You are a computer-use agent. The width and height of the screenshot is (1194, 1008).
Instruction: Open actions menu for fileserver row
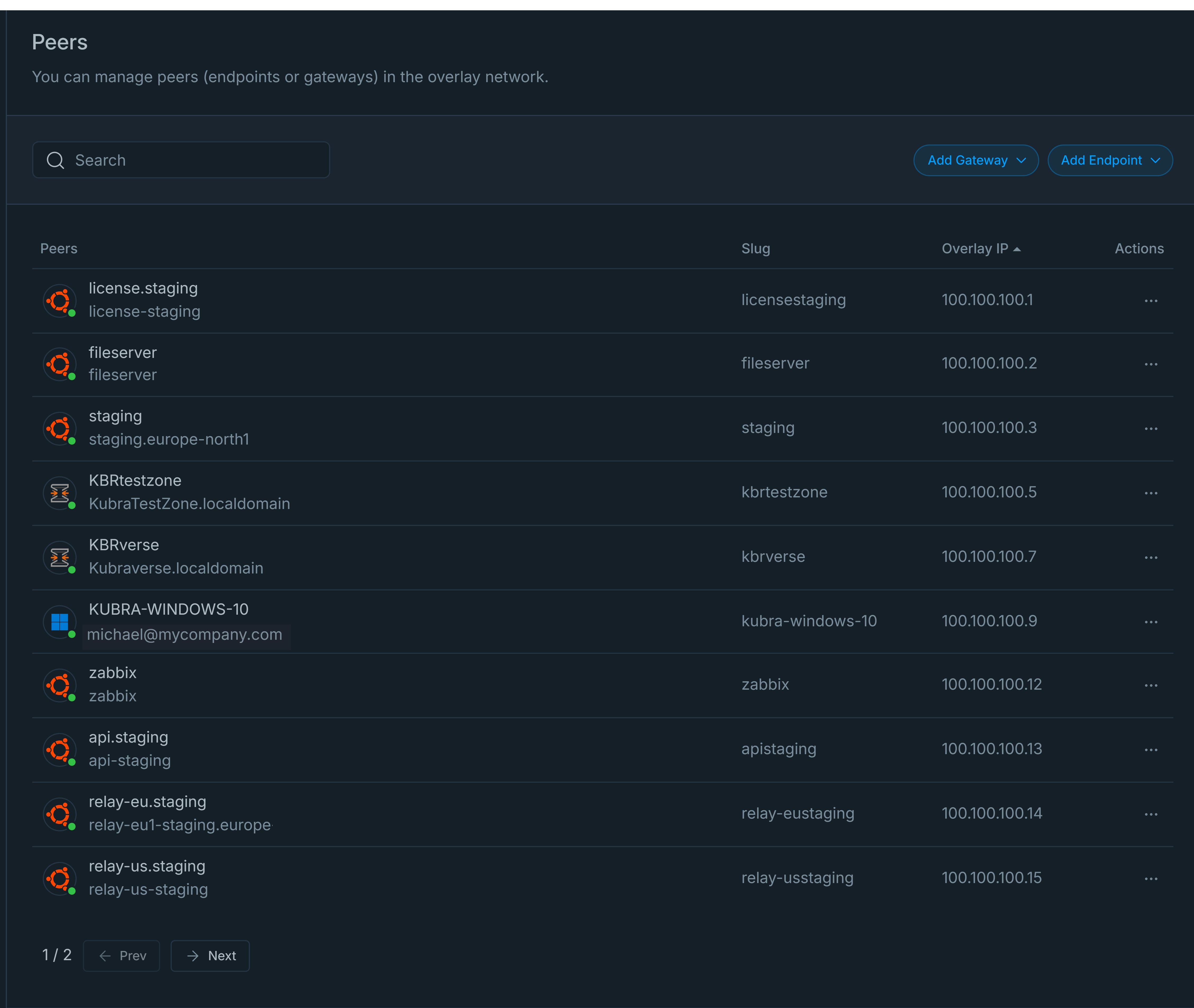1151,364
